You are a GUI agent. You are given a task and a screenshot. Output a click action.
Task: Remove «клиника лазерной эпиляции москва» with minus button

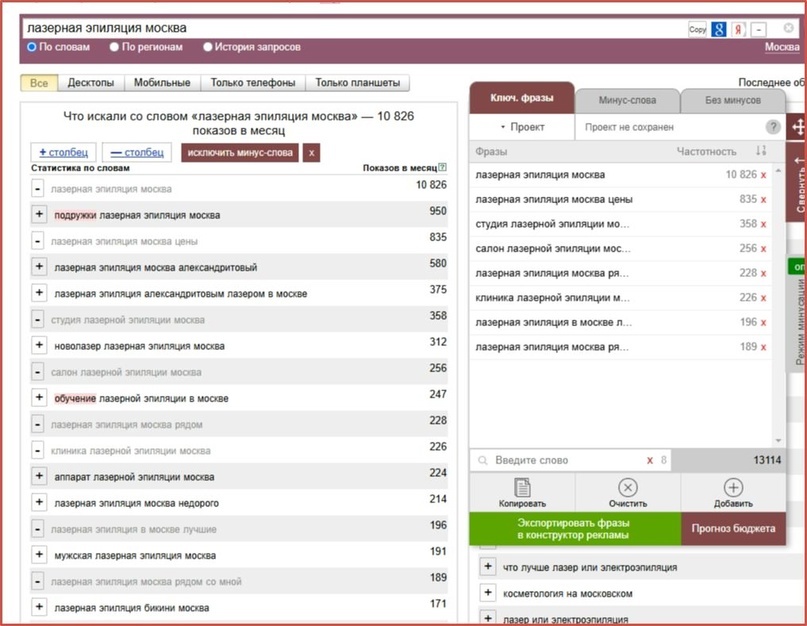tap(38, 450)
